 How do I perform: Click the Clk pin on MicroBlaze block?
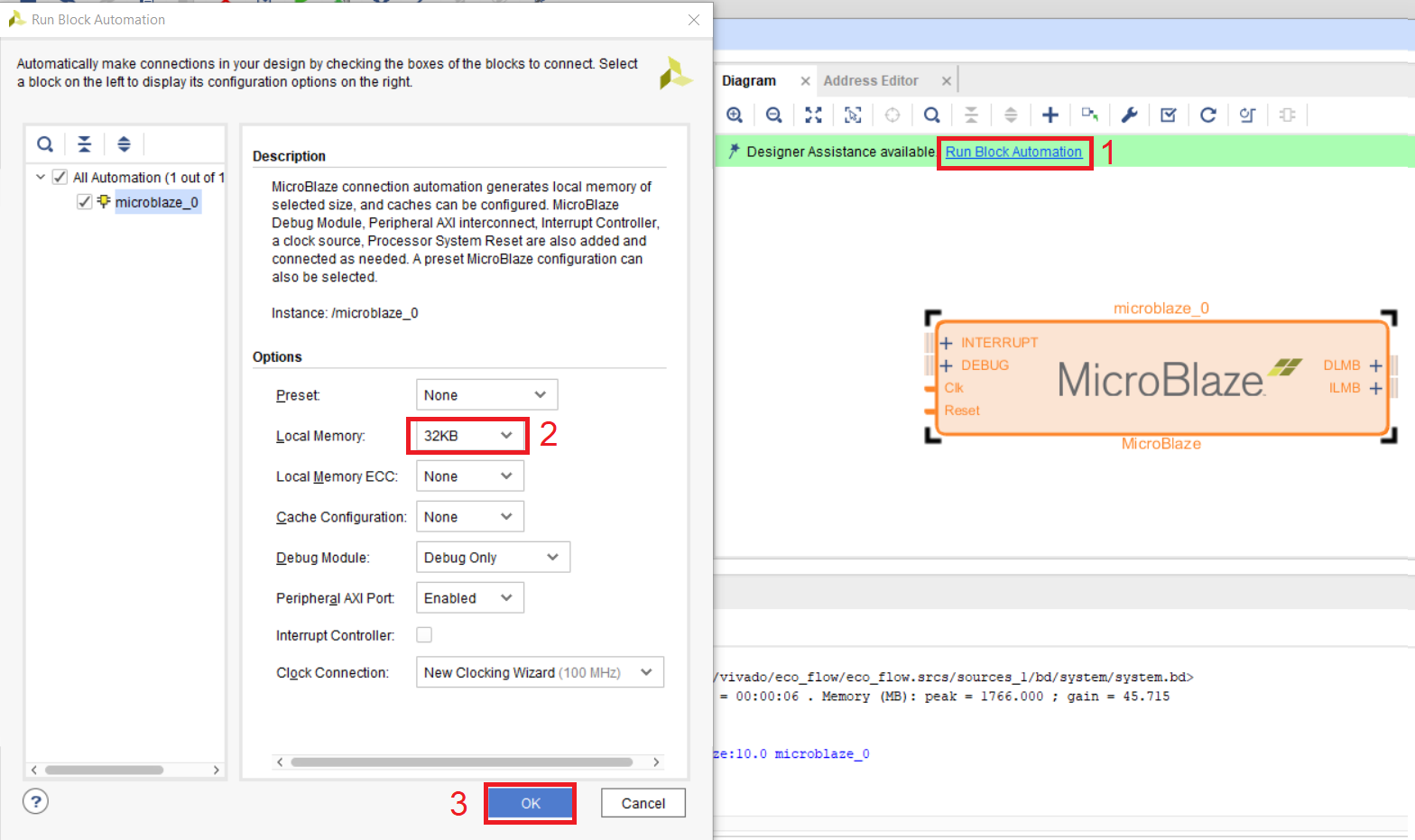coord(954,388)
